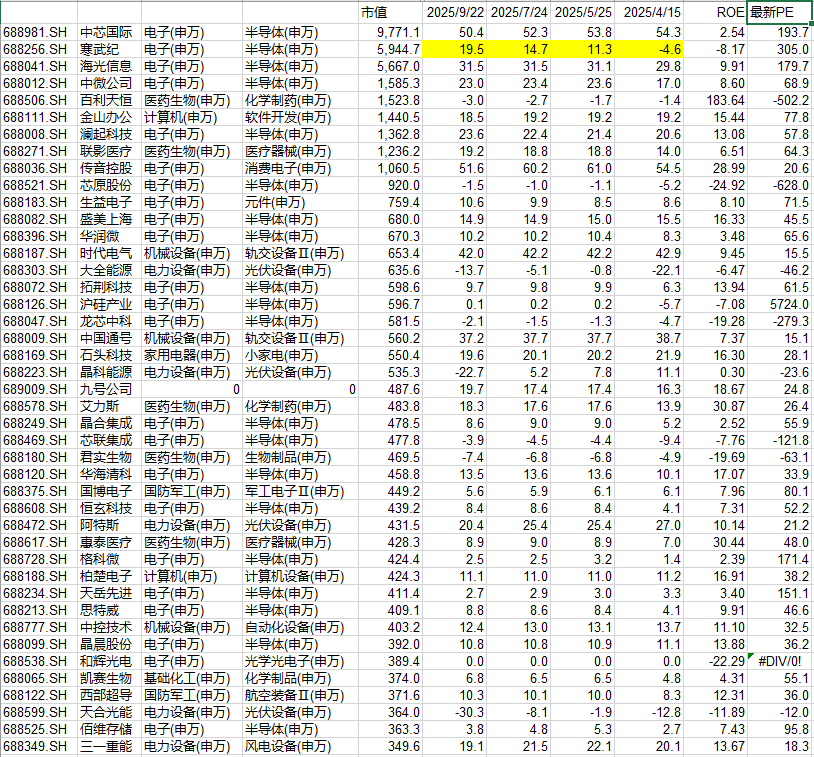Click stock code 688012.SH

(39, 84)
